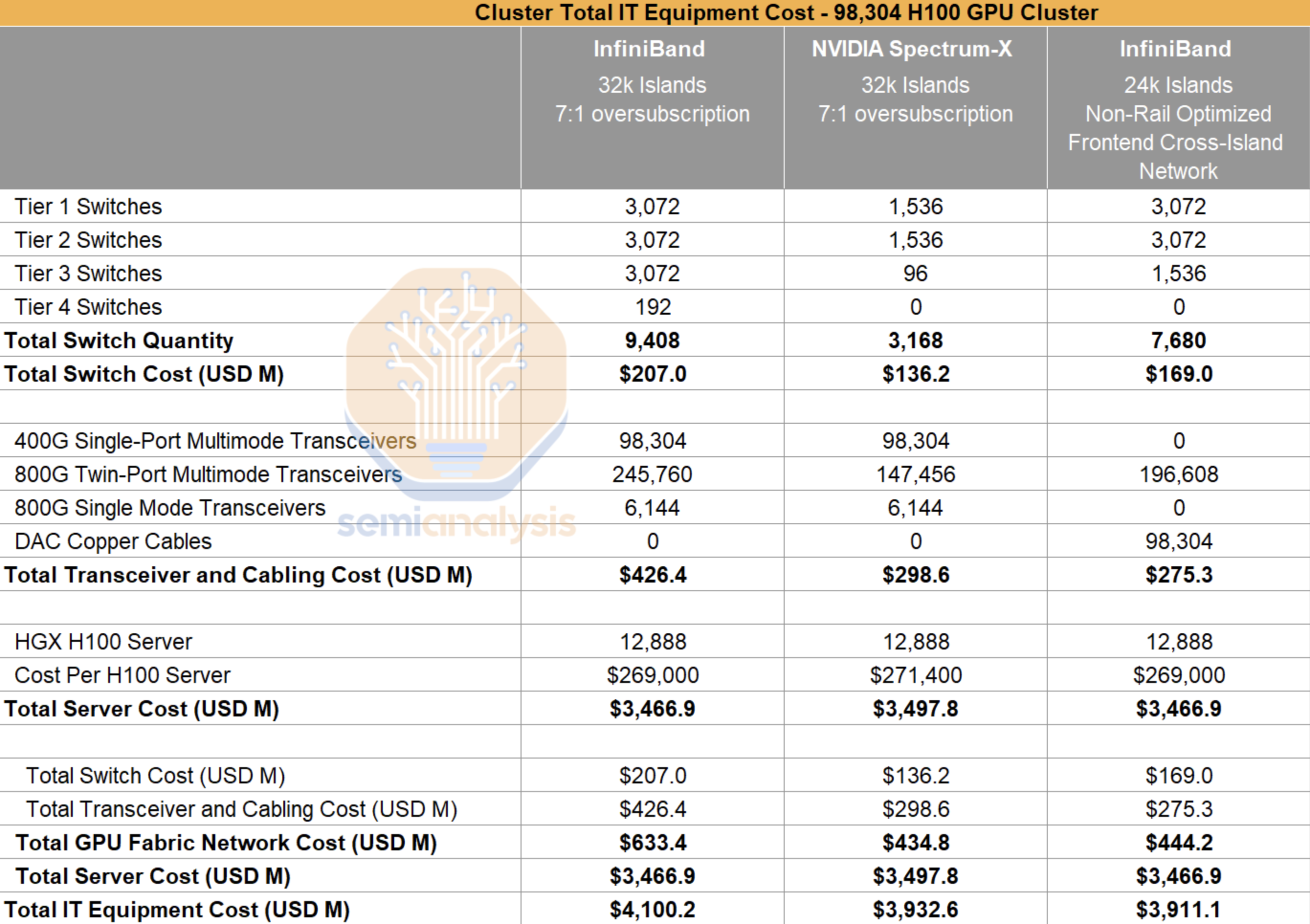Select the Total Switch Quantity label

pos(119,340)
